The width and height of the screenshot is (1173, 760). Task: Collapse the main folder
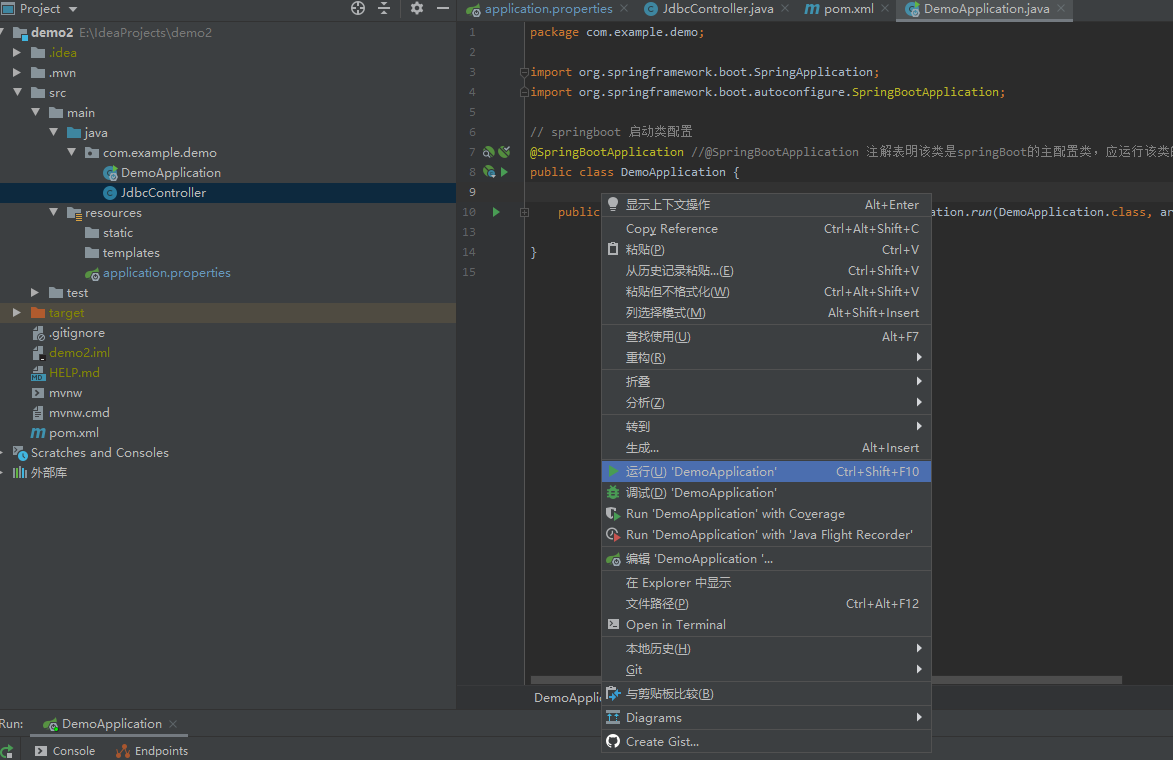pos(35,112)
